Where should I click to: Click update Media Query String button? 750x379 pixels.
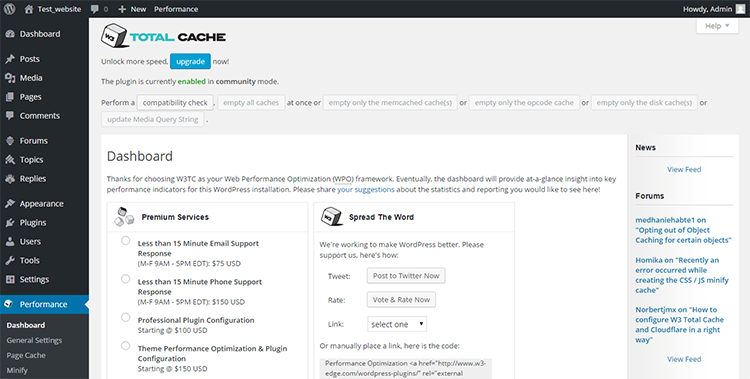pyautogui.click(x=153, y=119)
